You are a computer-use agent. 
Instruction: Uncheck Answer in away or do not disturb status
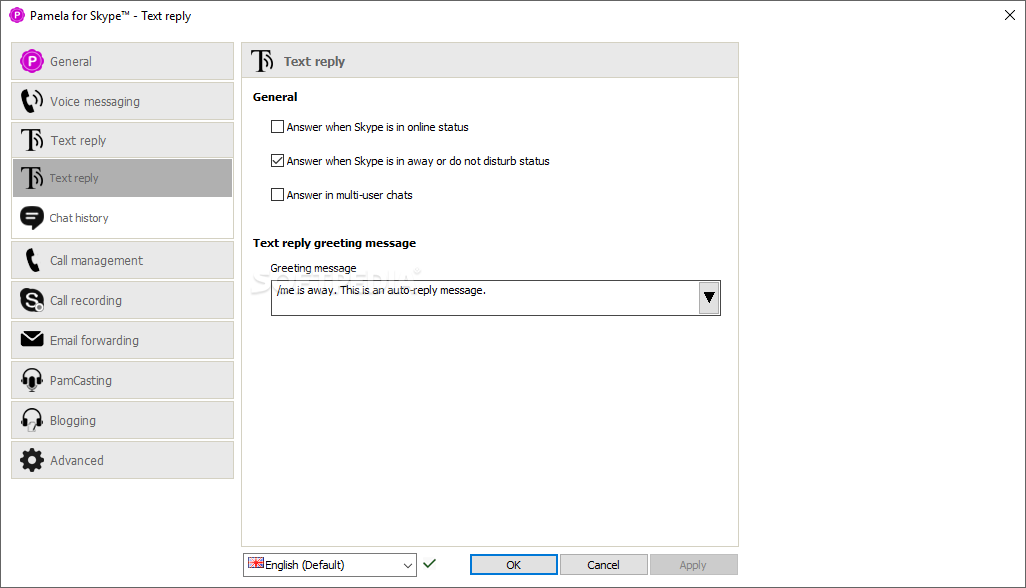tap(277, 161)
